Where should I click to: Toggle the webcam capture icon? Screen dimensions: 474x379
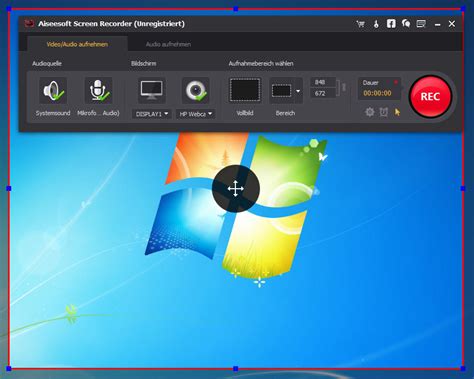196,90
